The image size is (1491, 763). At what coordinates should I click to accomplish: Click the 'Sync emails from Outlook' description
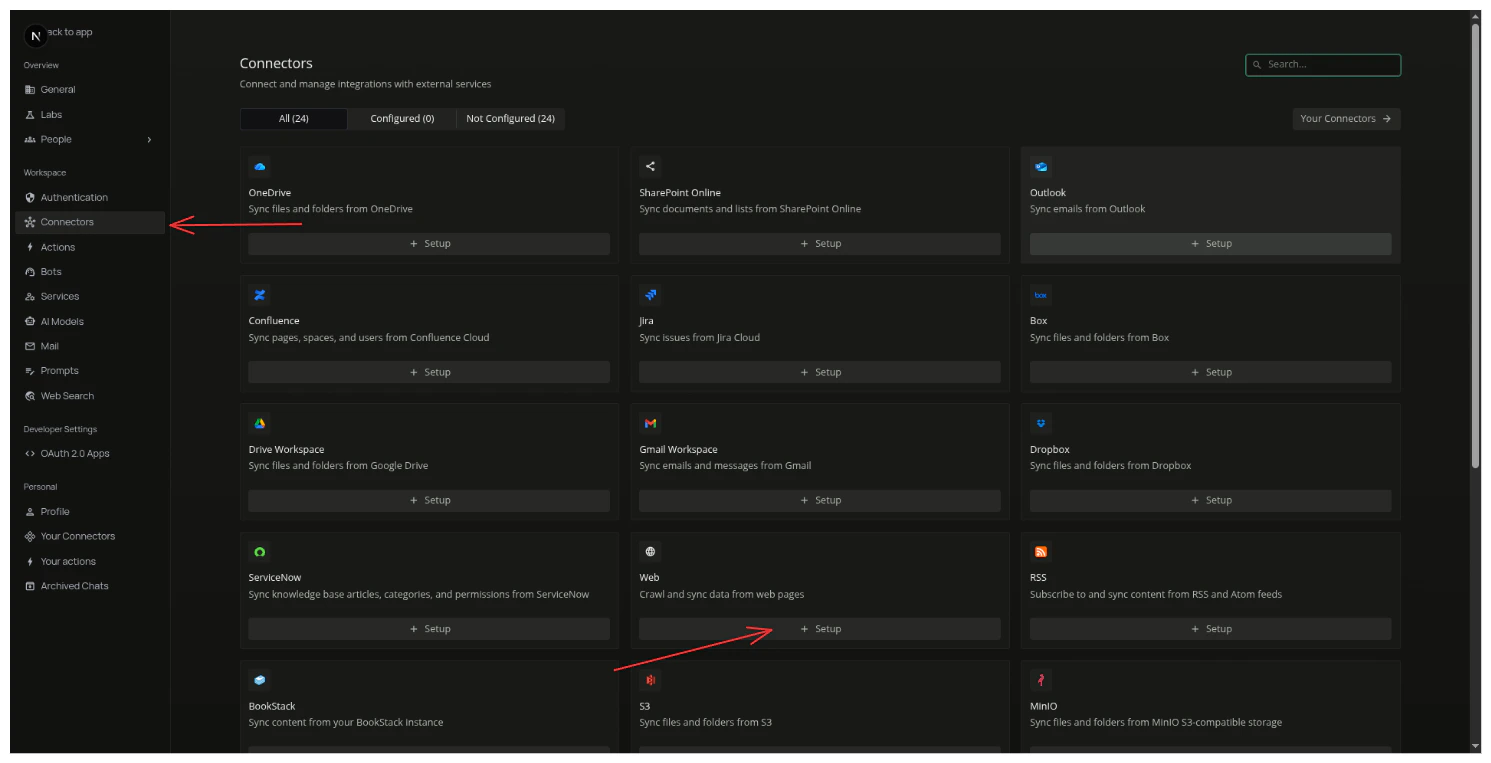pyautogui.click(x=1088, y=210)
